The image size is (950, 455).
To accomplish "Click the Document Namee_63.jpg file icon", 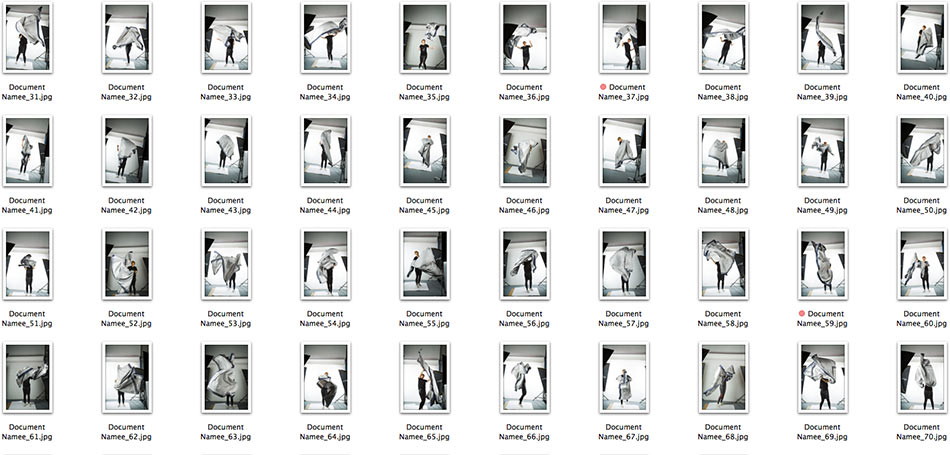I will coord(225,377).
